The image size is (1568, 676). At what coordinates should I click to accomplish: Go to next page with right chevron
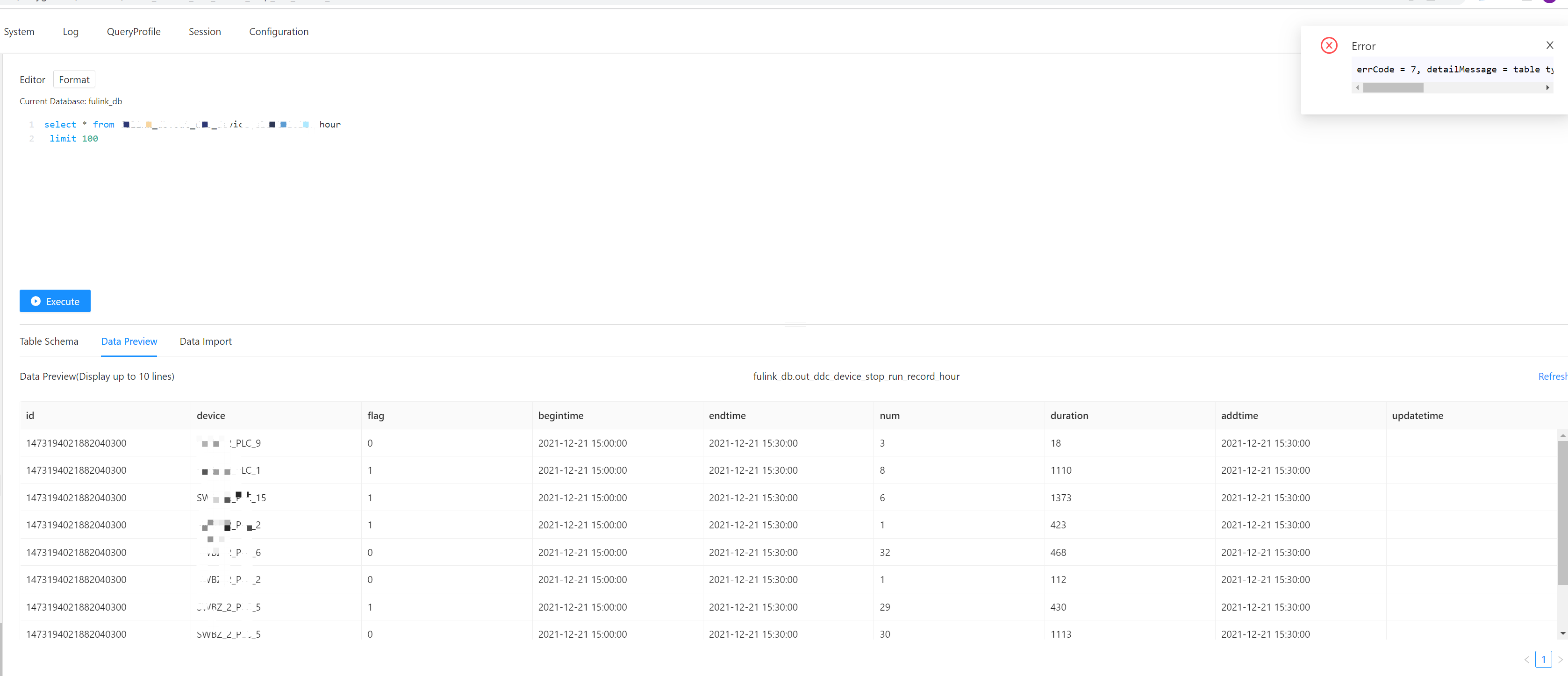pos(1561,659)
